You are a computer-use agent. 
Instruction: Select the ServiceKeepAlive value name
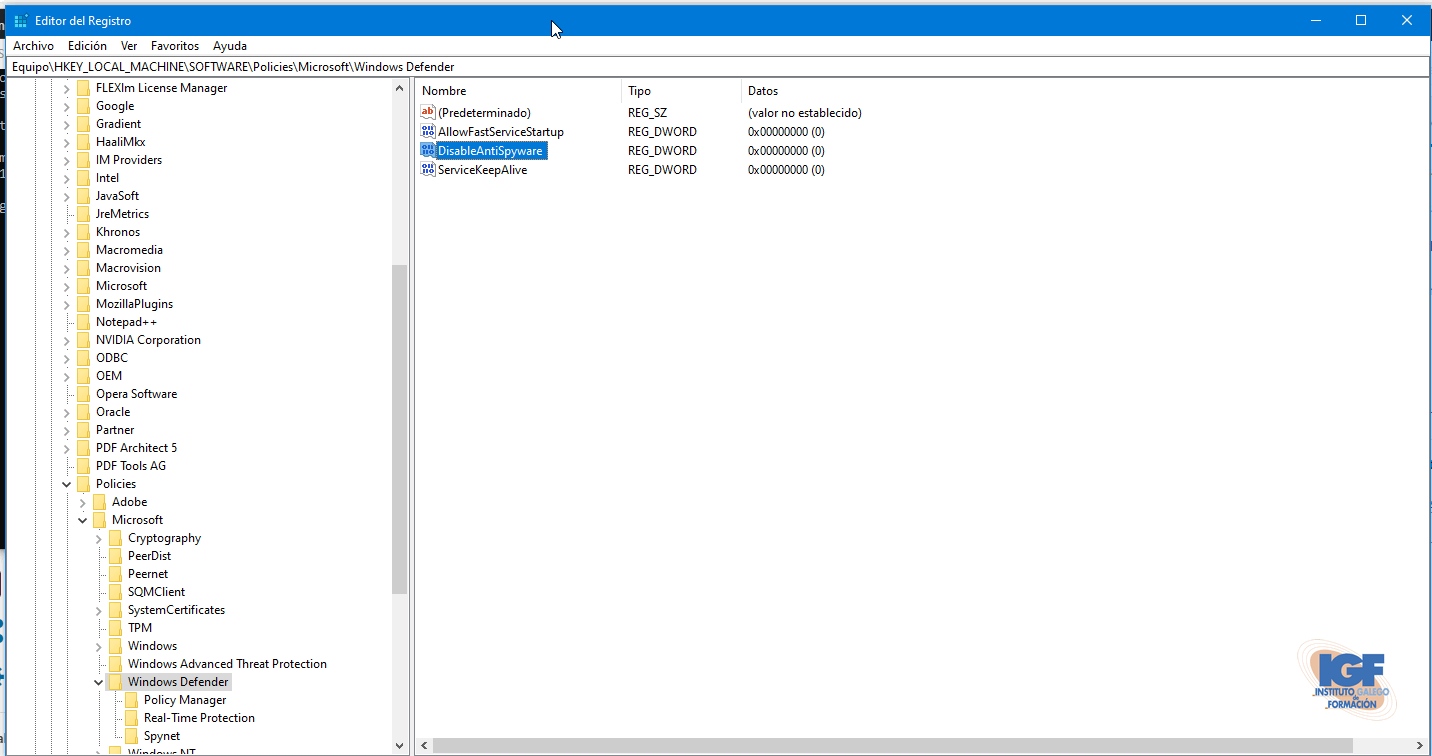click(x=482, y=170)
